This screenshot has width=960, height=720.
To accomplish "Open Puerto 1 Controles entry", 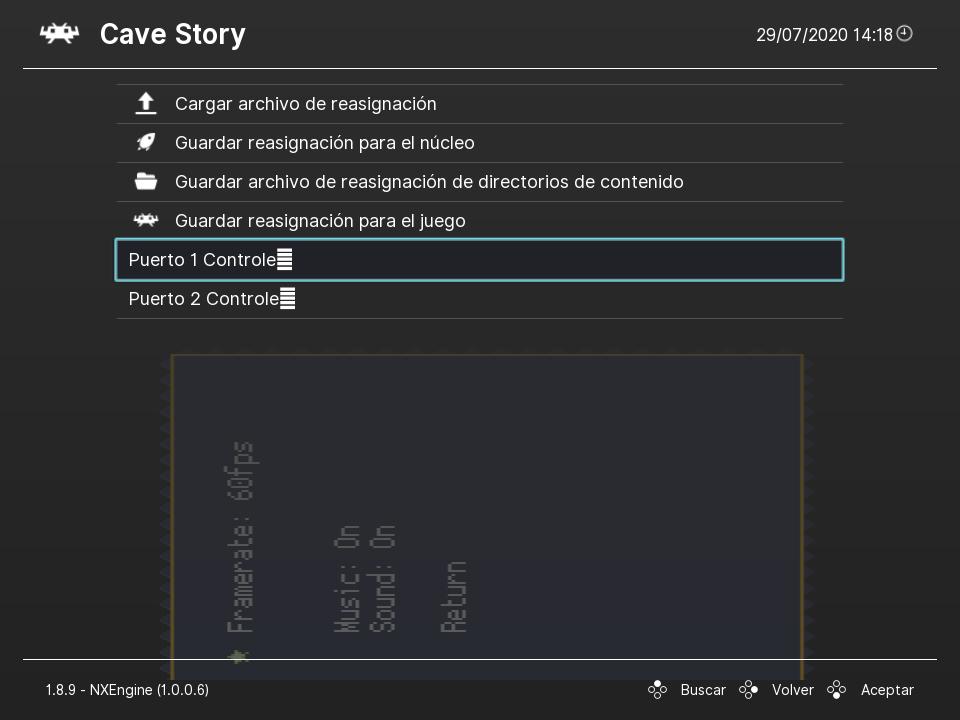I will coord(479,260).
